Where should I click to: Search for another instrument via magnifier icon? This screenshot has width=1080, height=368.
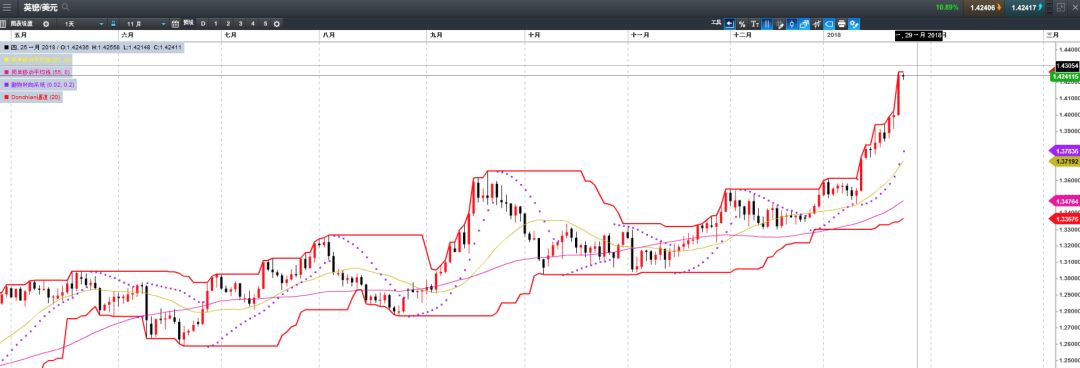(x=65, y=8)
